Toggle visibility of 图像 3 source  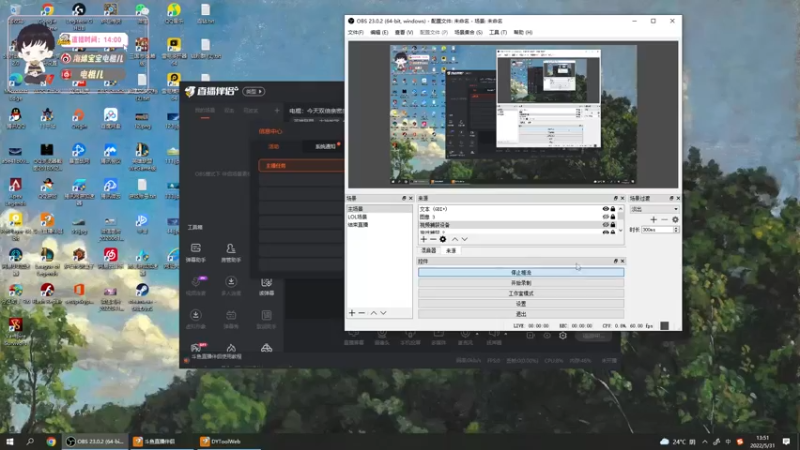(x=606, y=217)
